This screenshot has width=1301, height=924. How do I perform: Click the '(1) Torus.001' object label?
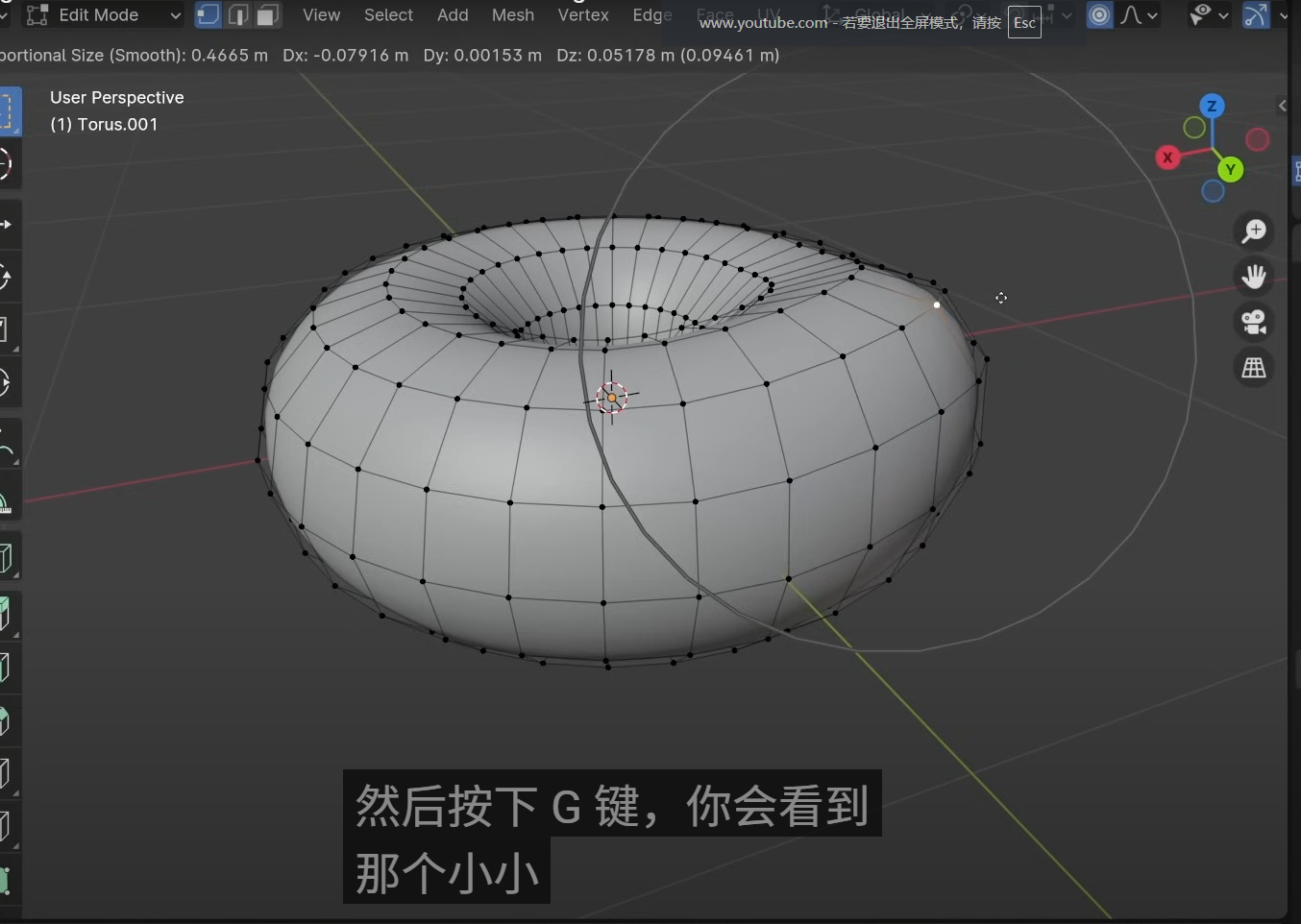(x=104, y=124)
